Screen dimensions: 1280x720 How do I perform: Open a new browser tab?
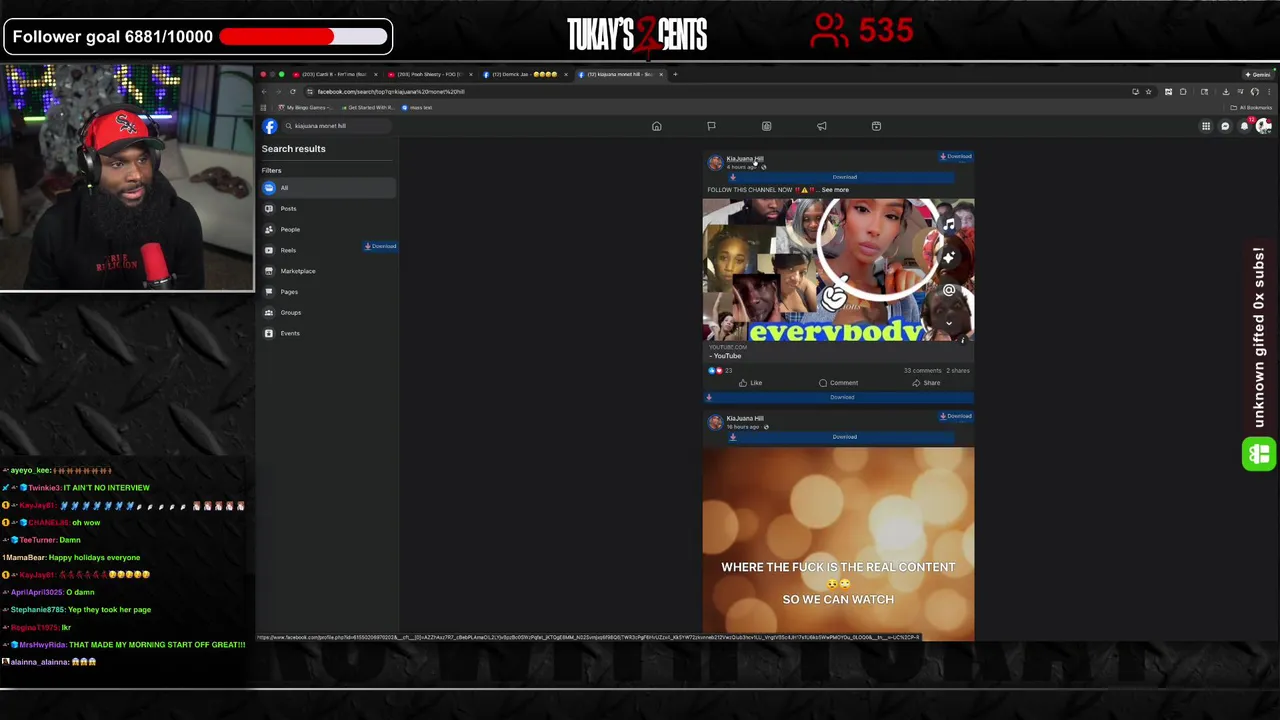point(675,74)
